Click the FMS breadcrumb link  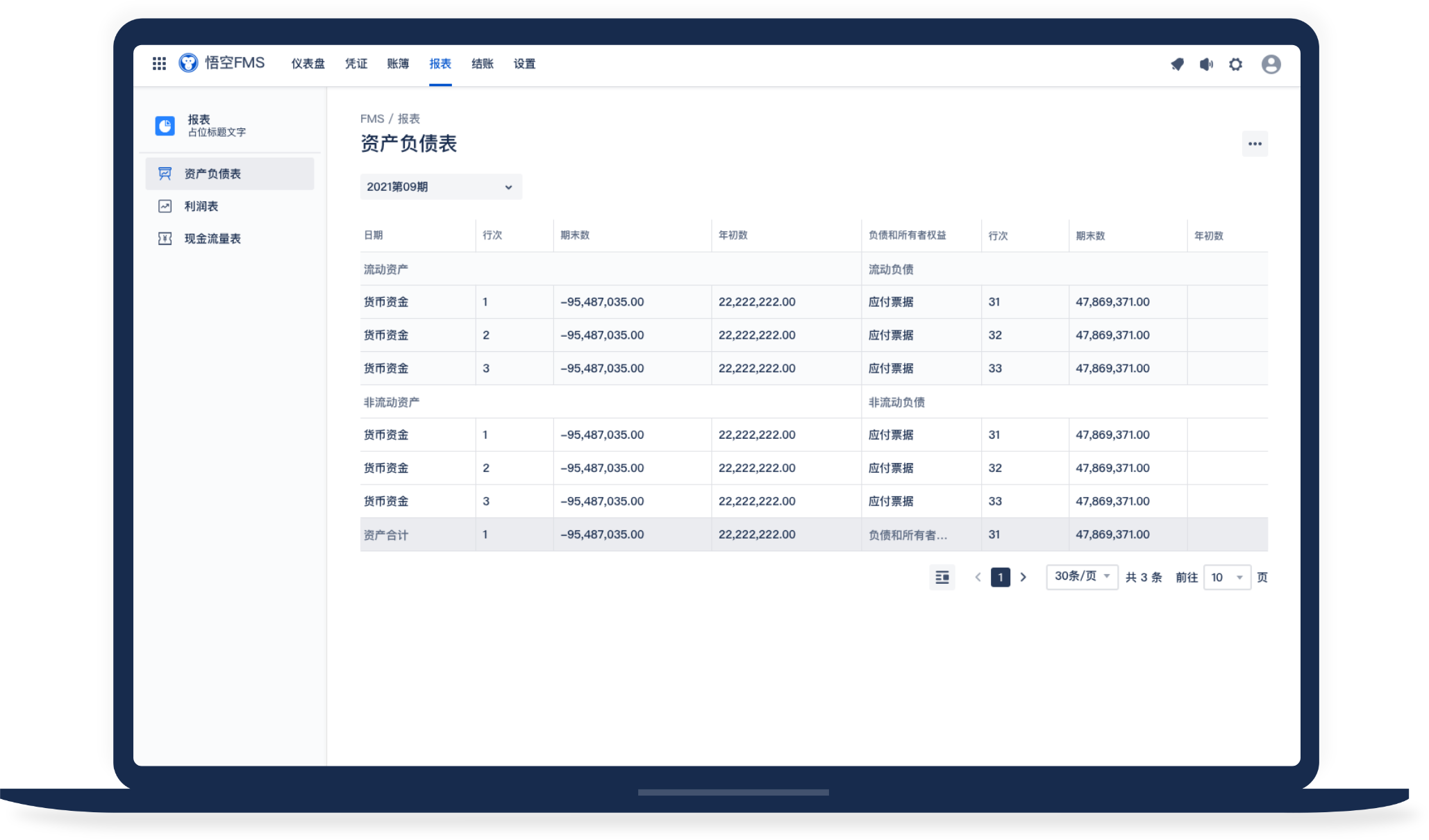tap(371, 119)
